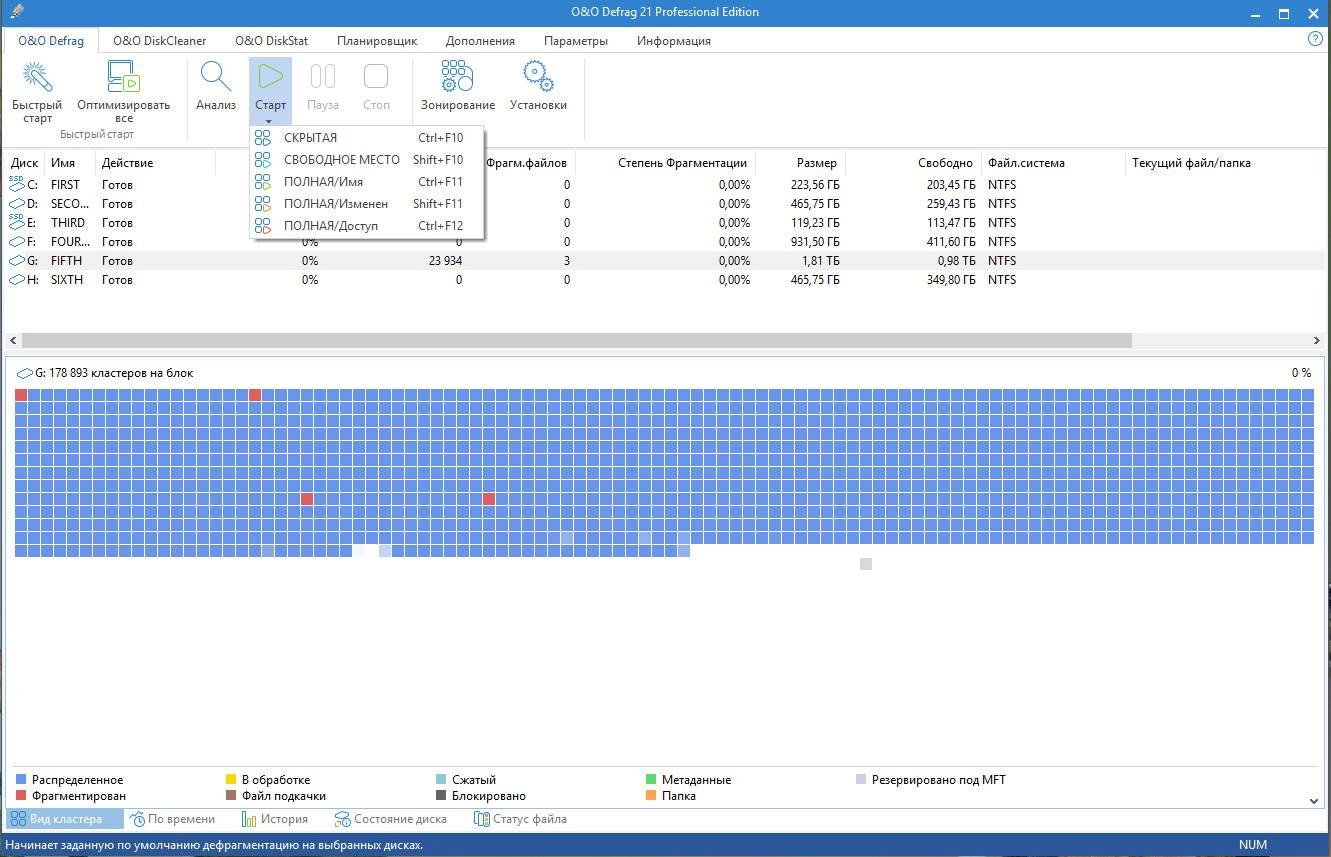Click the blue Распределенное legend swatch
Image resolution: width=1331 pixels, height=857 pixels.
point(21,780)
